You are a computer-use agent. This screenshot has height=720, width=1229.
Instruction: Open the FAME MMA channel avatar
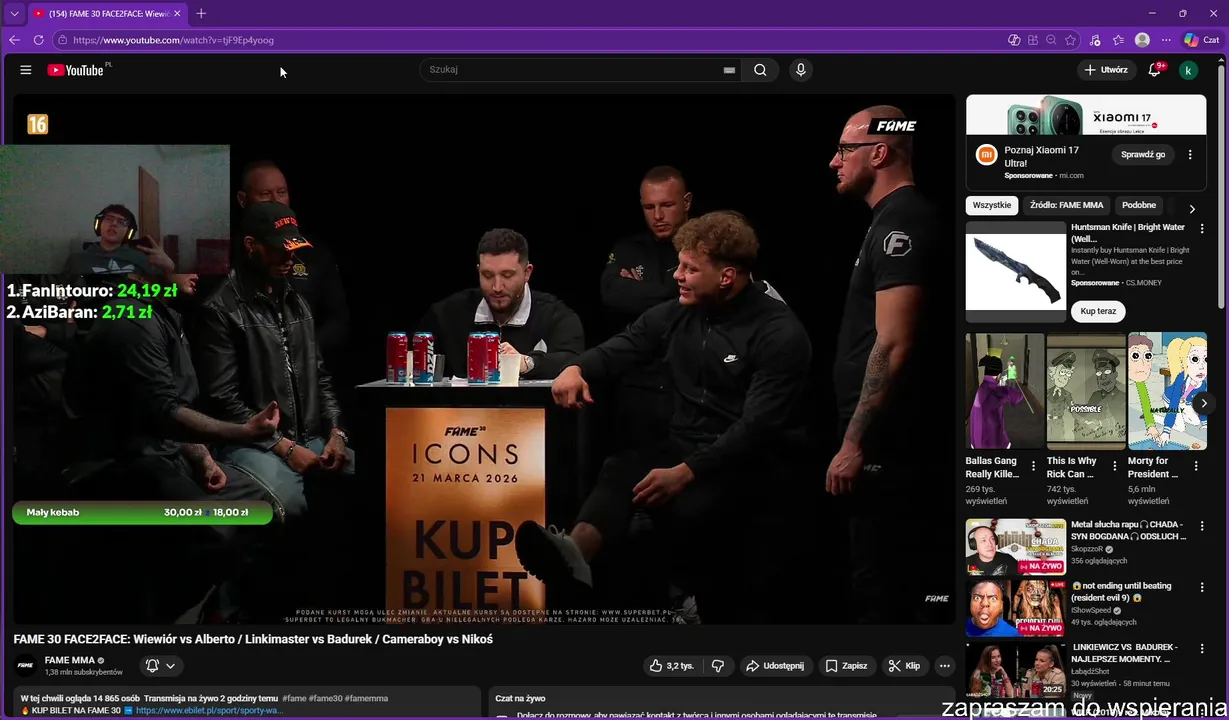[26, 665]
